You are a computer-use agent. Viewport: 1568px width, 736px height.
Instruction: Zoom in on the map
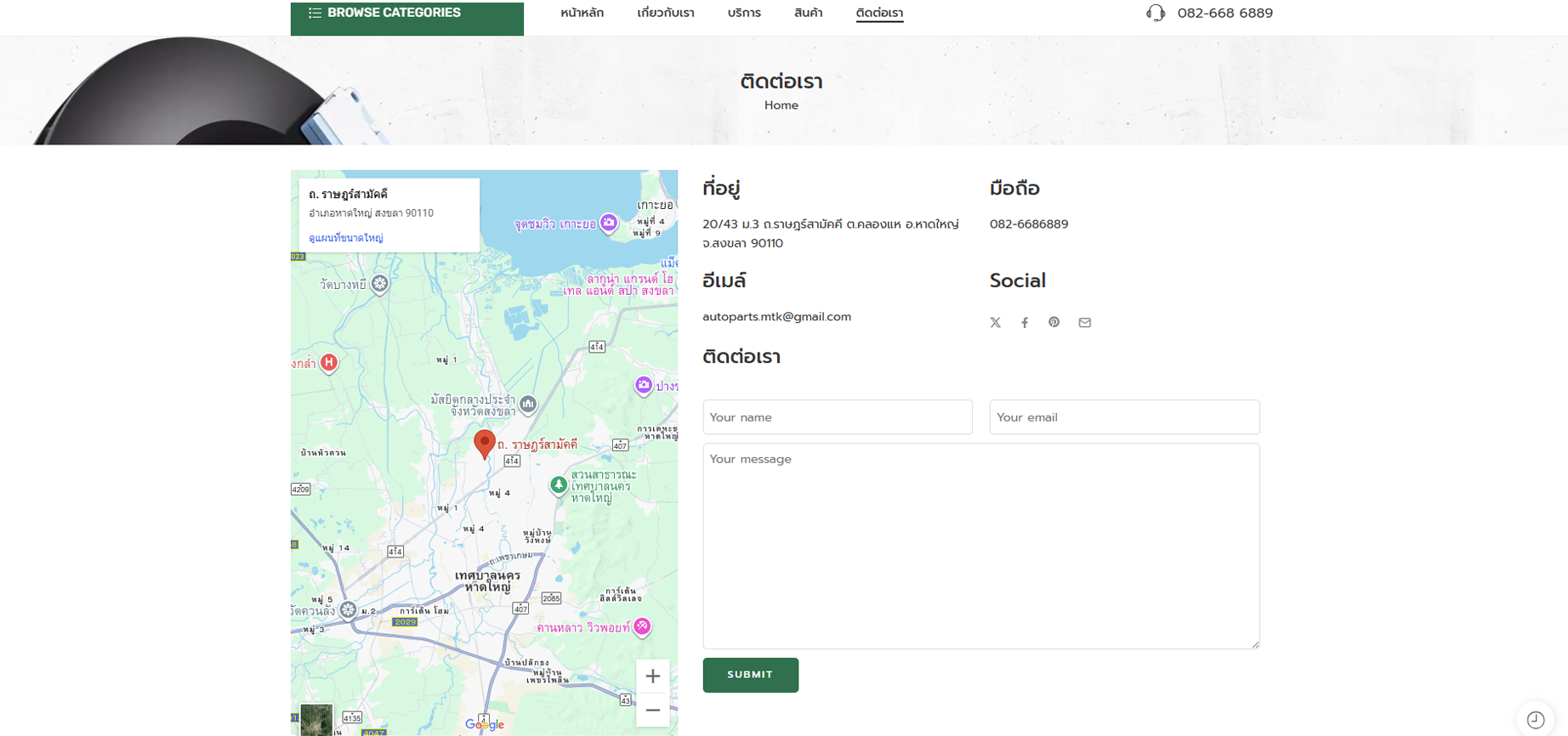(652, 677)
